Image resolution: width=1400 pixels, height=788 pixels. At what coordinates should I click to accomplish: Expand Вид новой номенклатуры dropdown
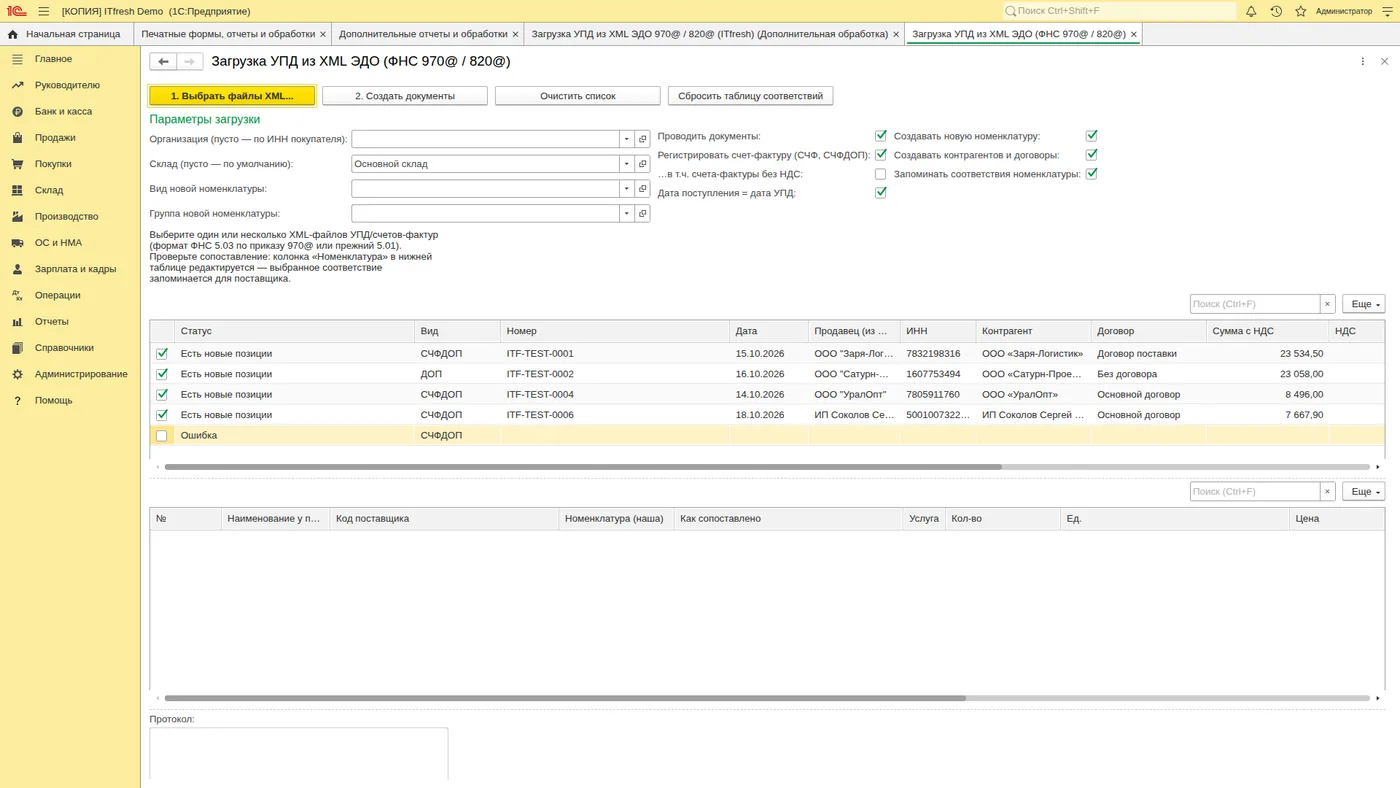click(x=627, y=188)
